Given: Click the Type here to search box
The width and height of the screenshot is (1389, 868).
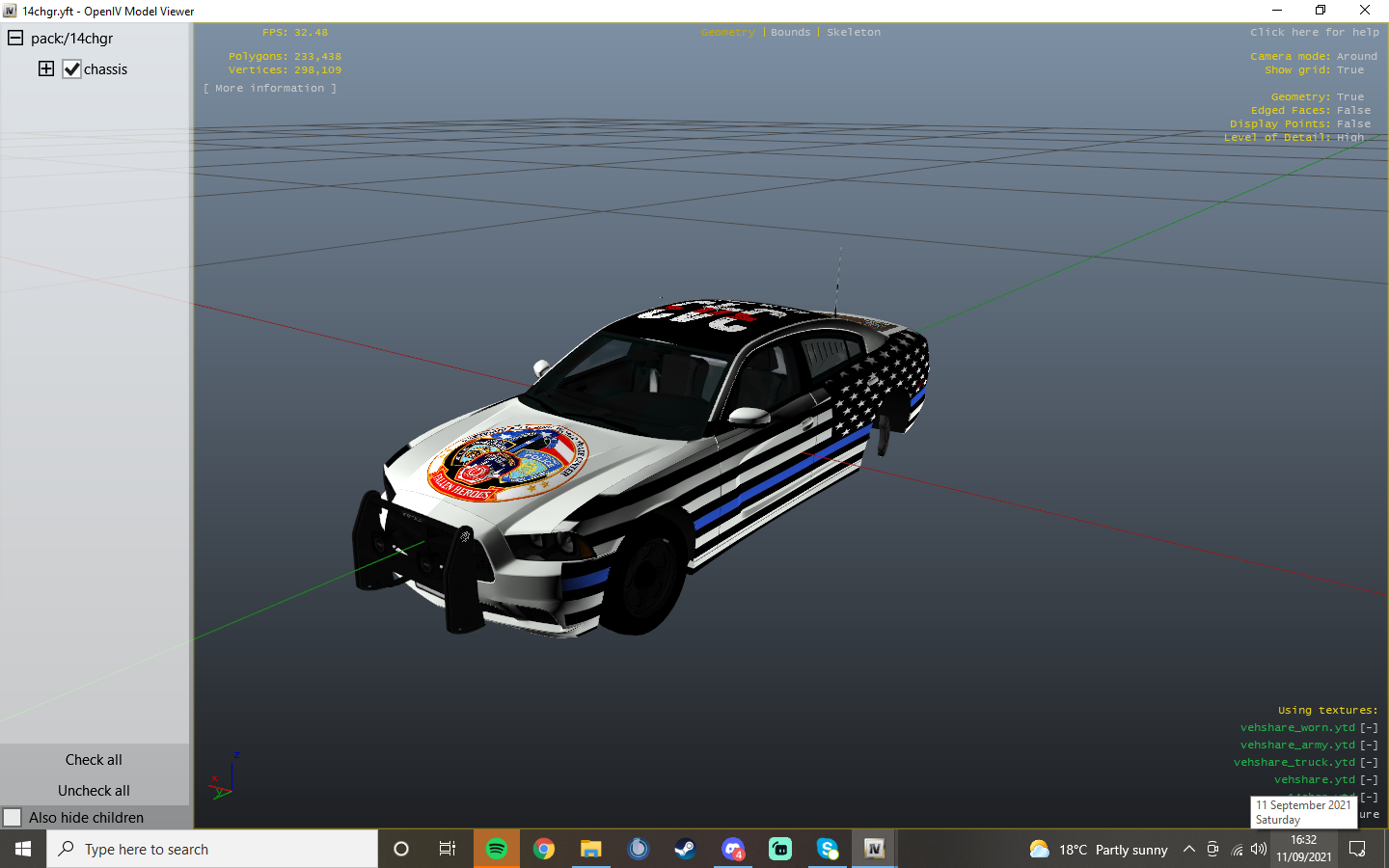Looking at the screenshot, I should (x=212, y=849).
